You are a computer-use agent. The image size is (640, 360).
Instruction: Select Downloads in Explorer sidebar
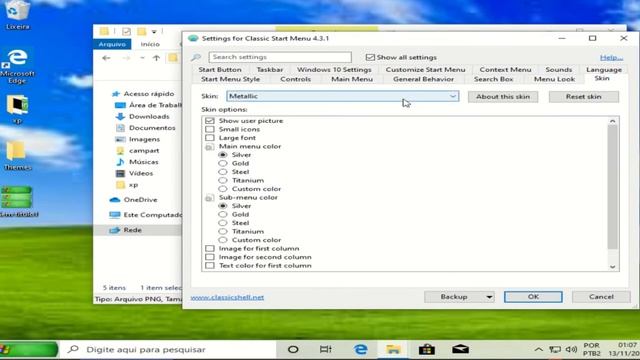pyautogui.click(x=149, y=116)
